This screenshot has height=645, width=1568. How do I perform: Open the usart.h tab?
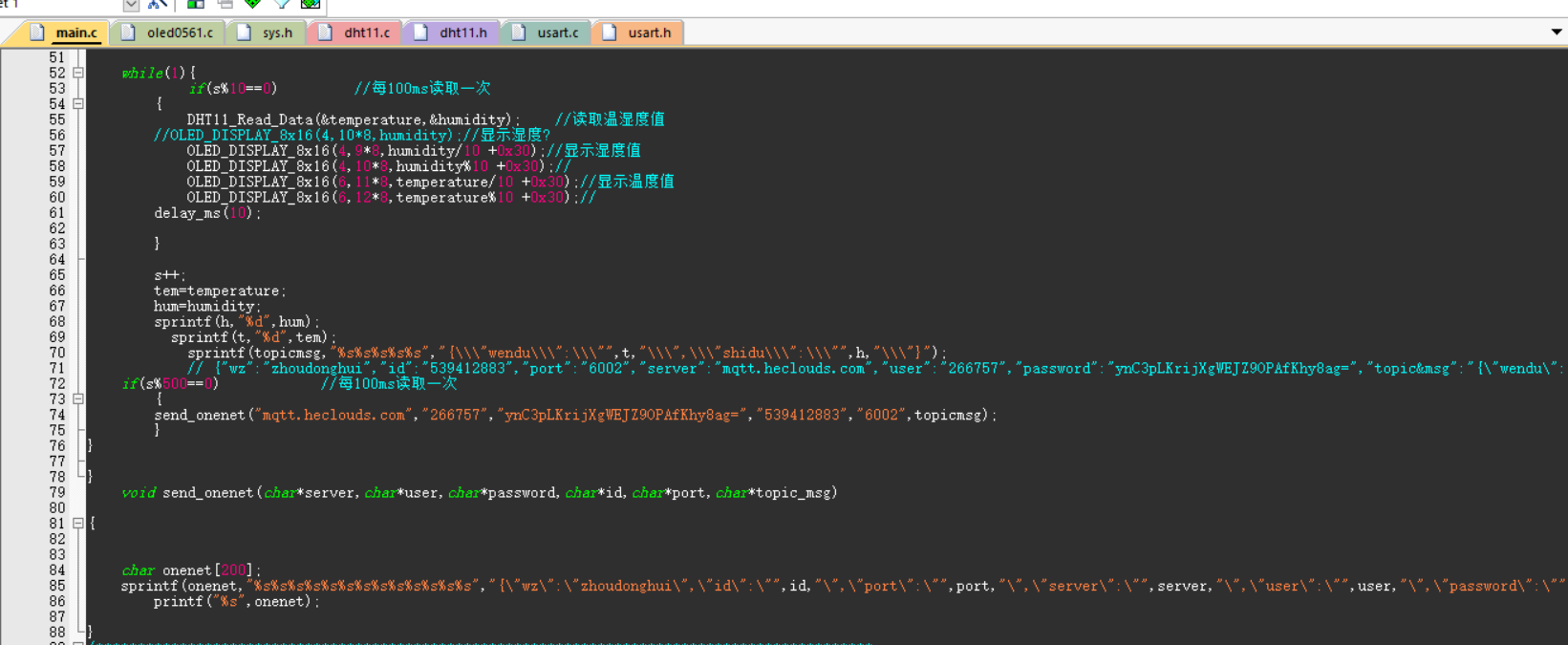point(638,32)
